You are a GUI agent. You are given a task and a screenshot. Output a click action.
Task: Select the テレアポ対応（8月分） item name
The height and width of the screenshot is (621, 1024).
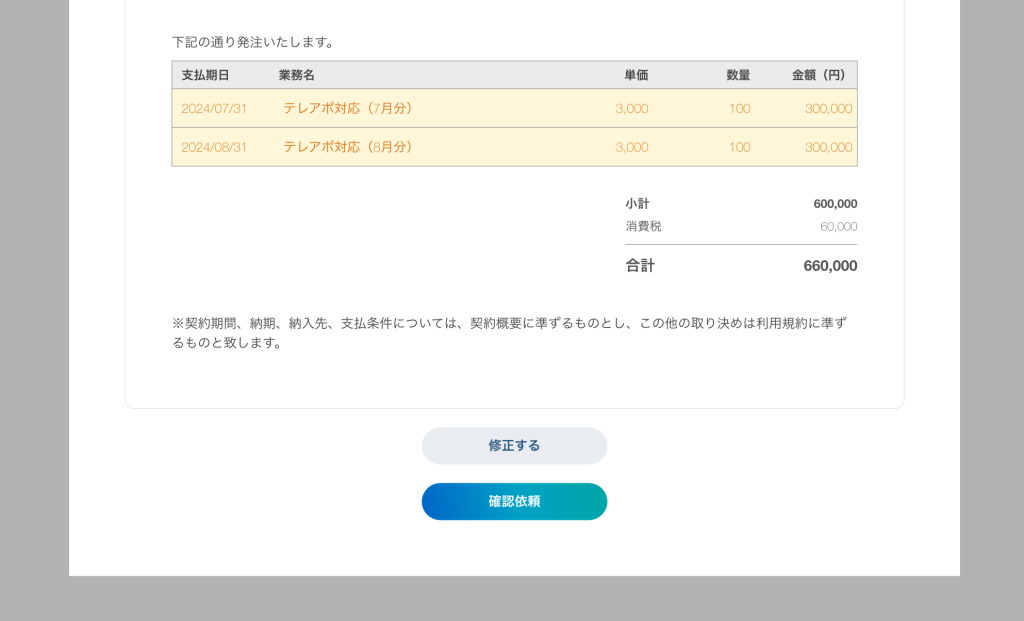point(348,147)
